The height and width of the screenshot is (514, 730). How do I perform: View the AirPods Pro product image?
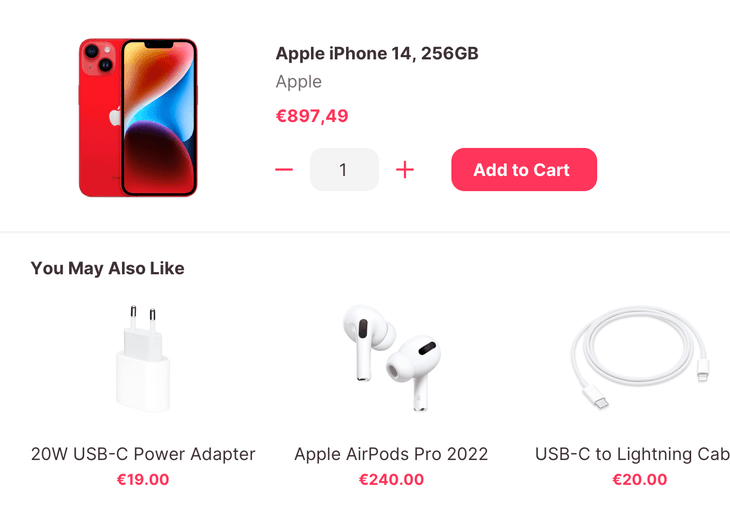391,358
